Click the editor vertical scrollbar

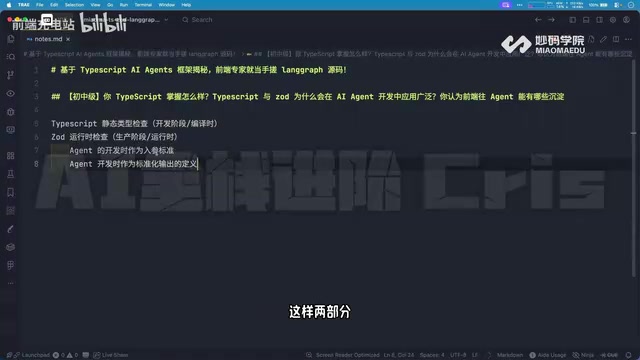(x=633, y=167)
